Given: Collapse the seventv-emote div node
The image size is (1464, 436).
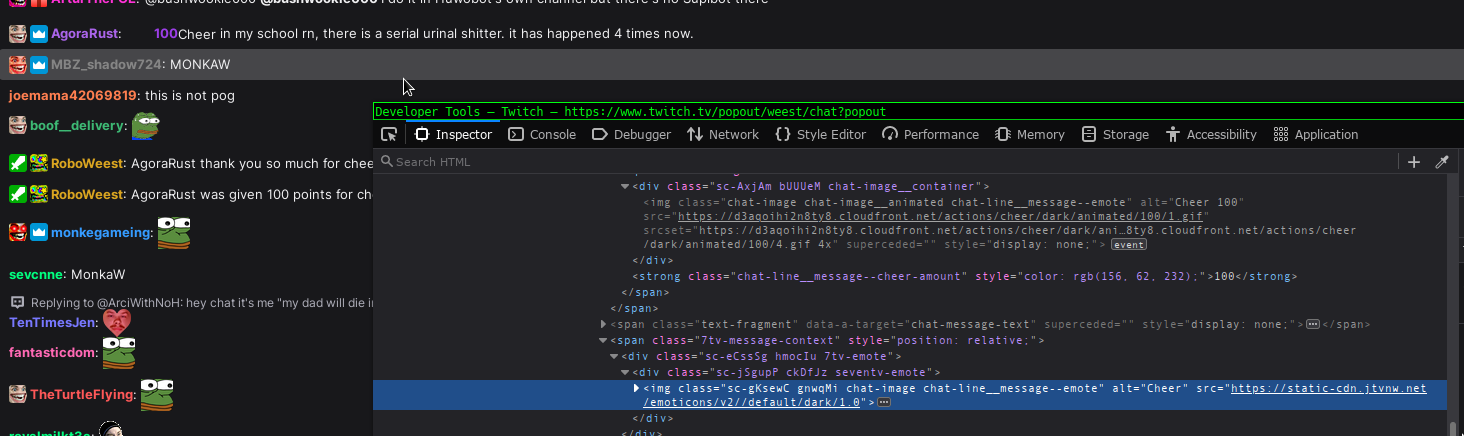Looking at the screenshot, I should click(625, 372).
